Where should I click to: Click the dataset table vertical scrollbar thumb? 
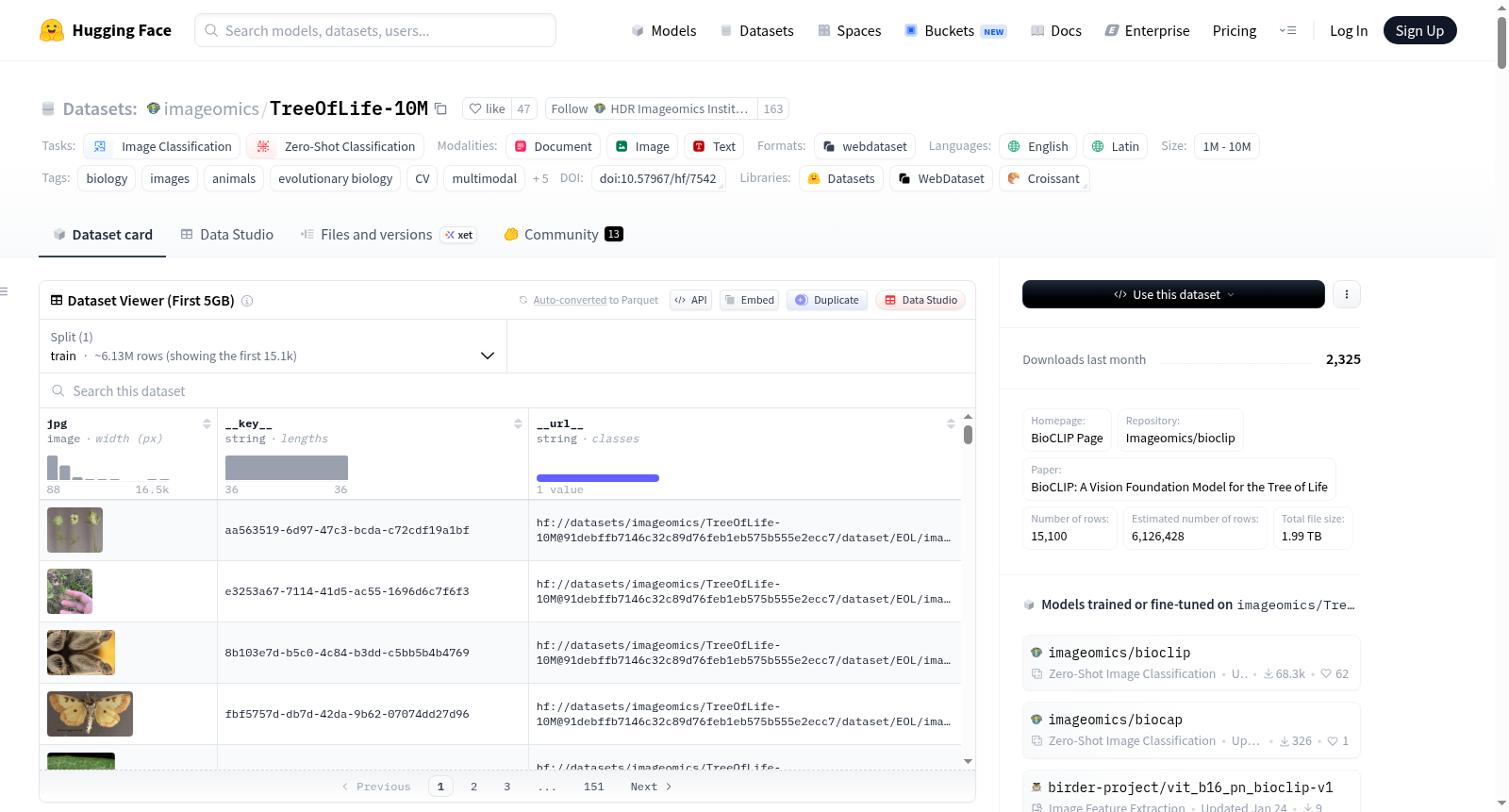point(968,435)
